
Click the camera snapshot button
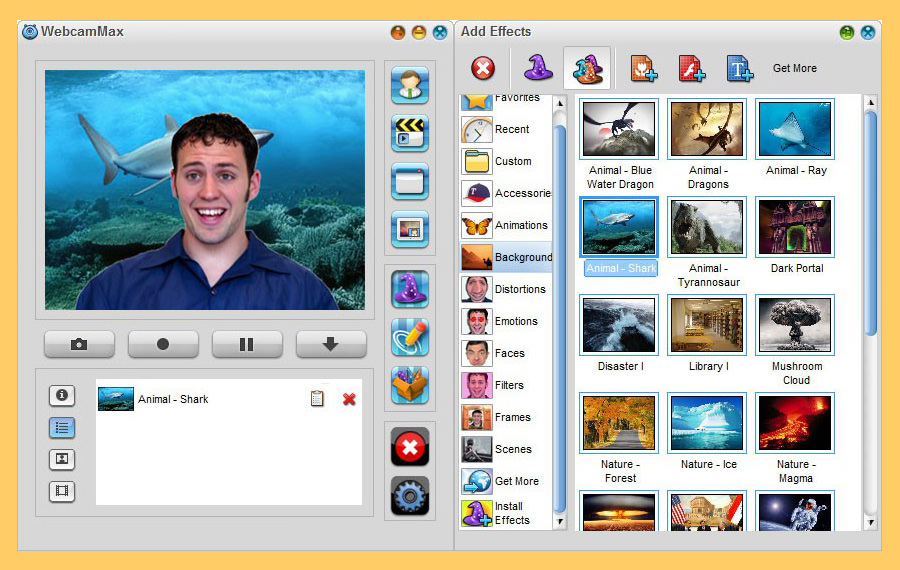coord(79,344)
